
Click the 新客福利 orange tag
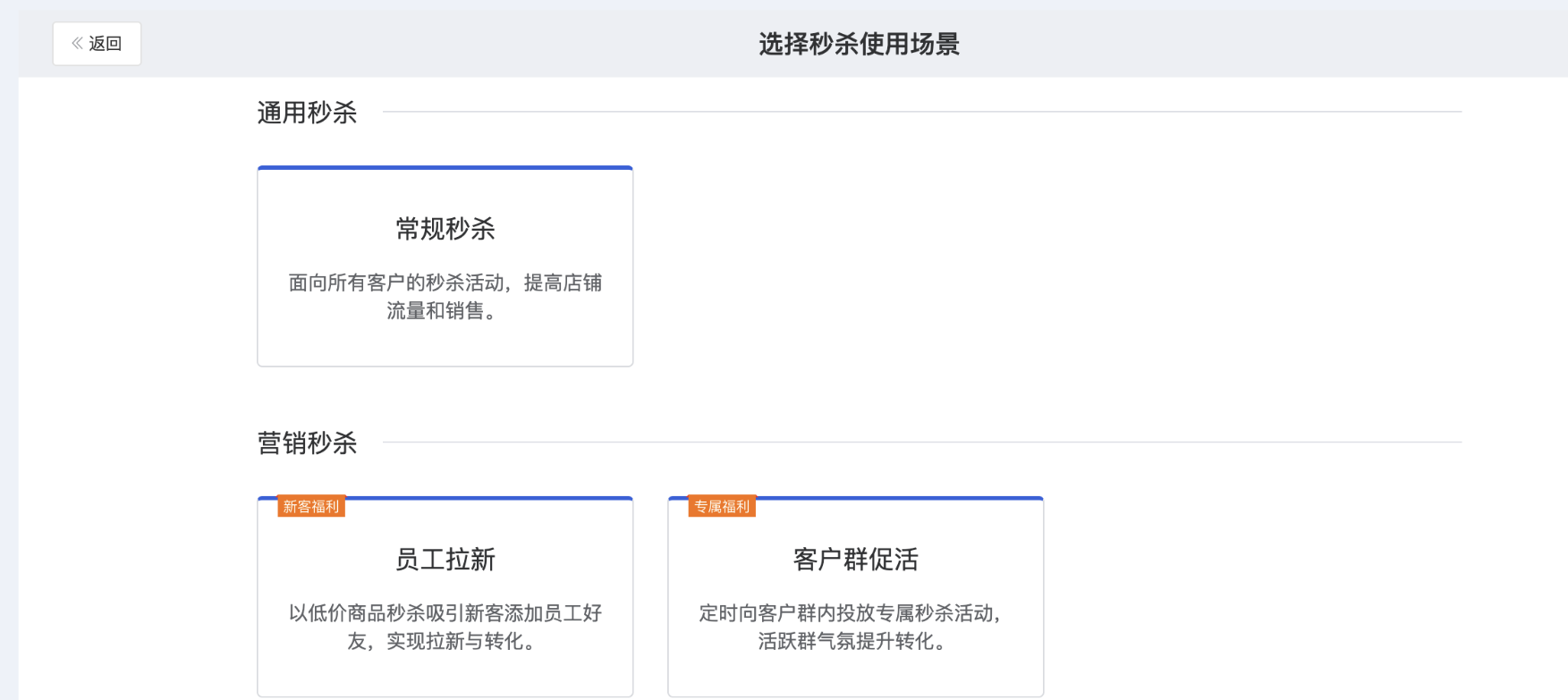[311, 507]
